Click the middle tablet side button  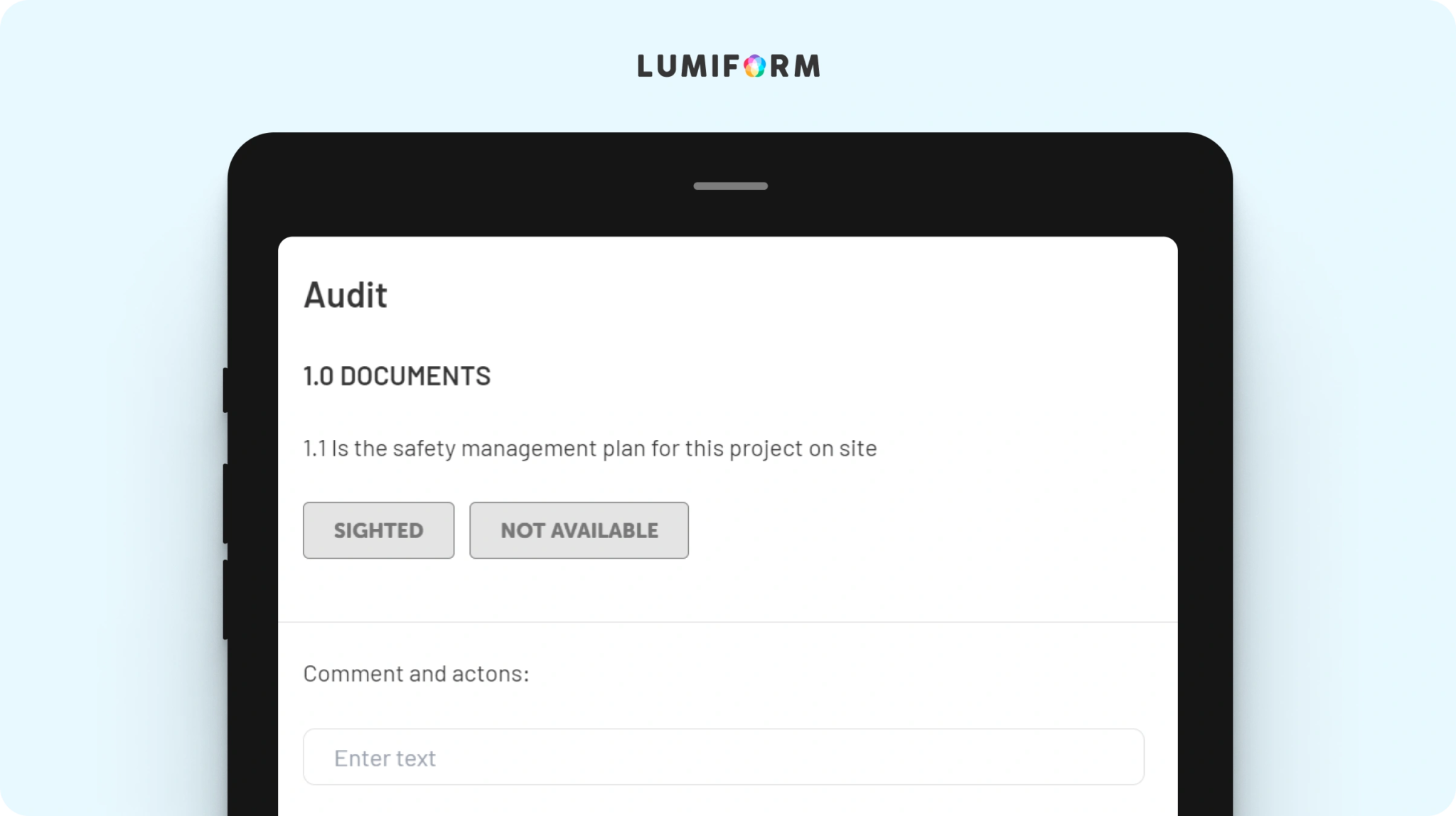pos(225,504)
